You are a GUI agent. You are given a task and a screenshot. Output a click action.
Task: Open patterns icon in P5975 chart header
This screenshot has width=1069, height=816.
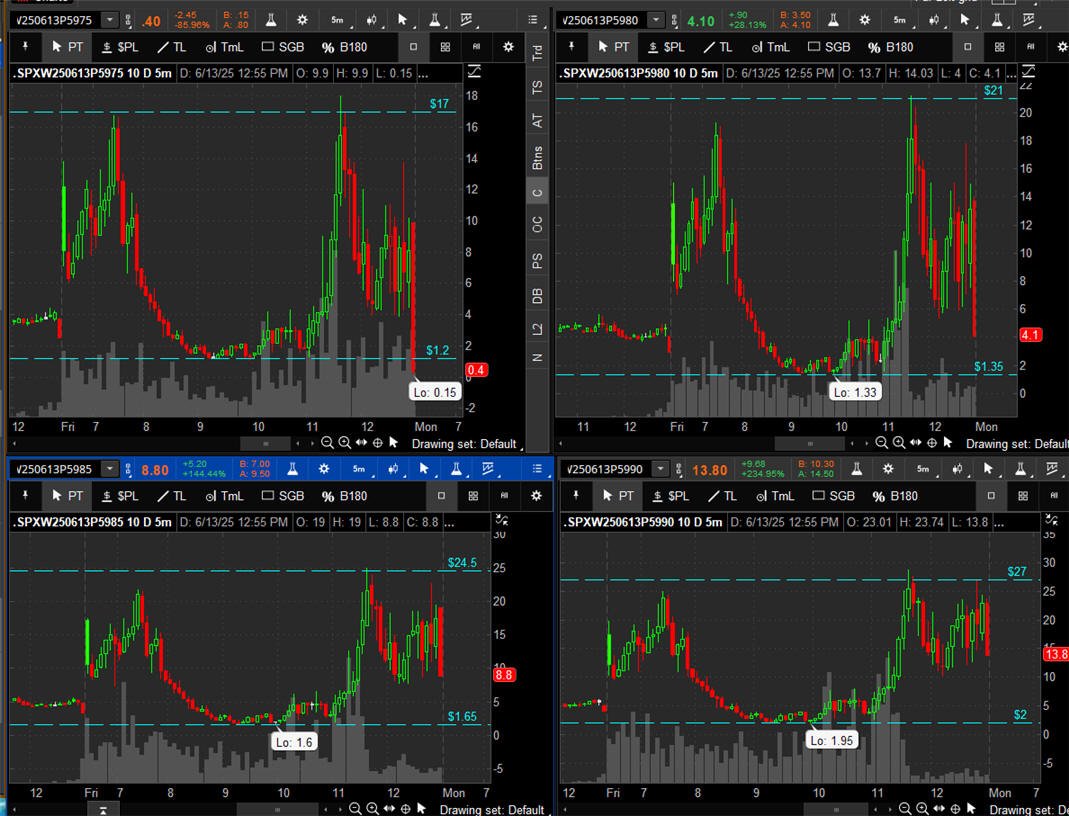(x=467, y=20)
